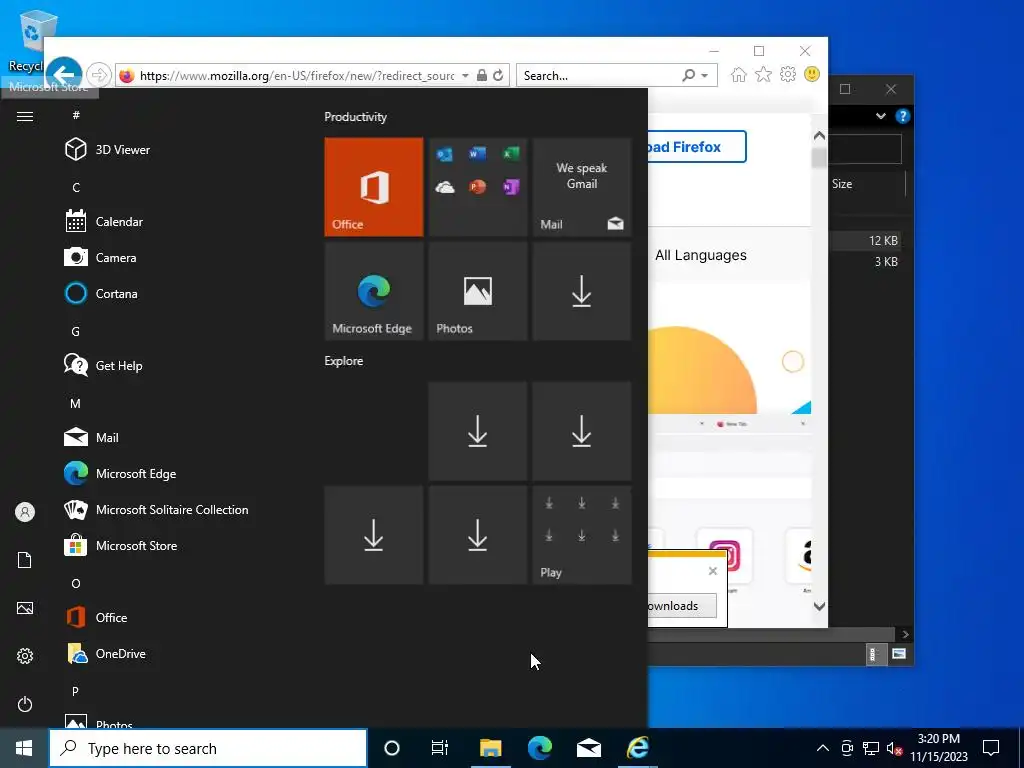Sort by Size column in File Explorer

pos(842,184)
